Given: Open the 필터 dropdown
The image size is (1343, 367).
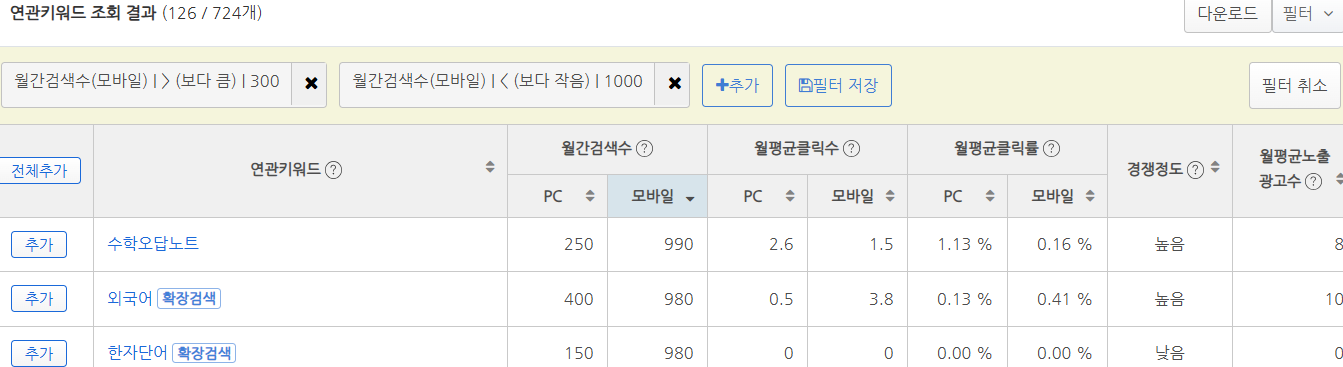Looking at the screenshot, I should 1307,15.
